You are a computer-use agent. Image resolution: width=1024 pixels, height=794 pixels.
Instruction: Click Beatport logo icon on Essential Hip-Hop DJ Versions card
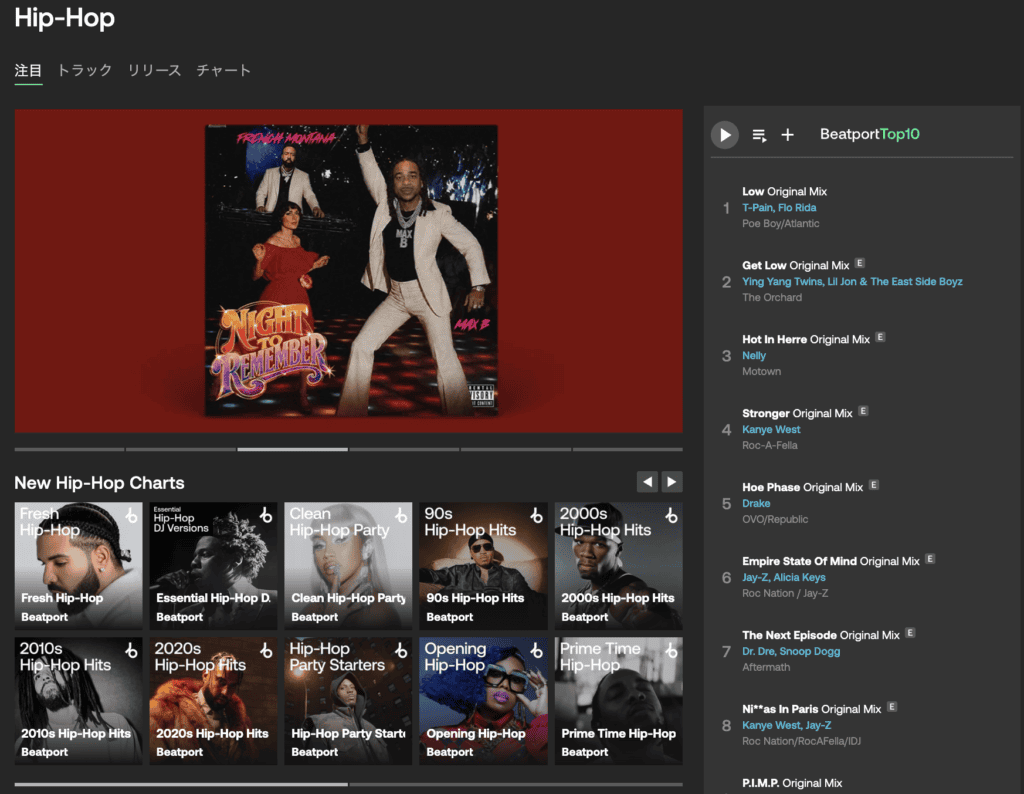coord(266,515)
